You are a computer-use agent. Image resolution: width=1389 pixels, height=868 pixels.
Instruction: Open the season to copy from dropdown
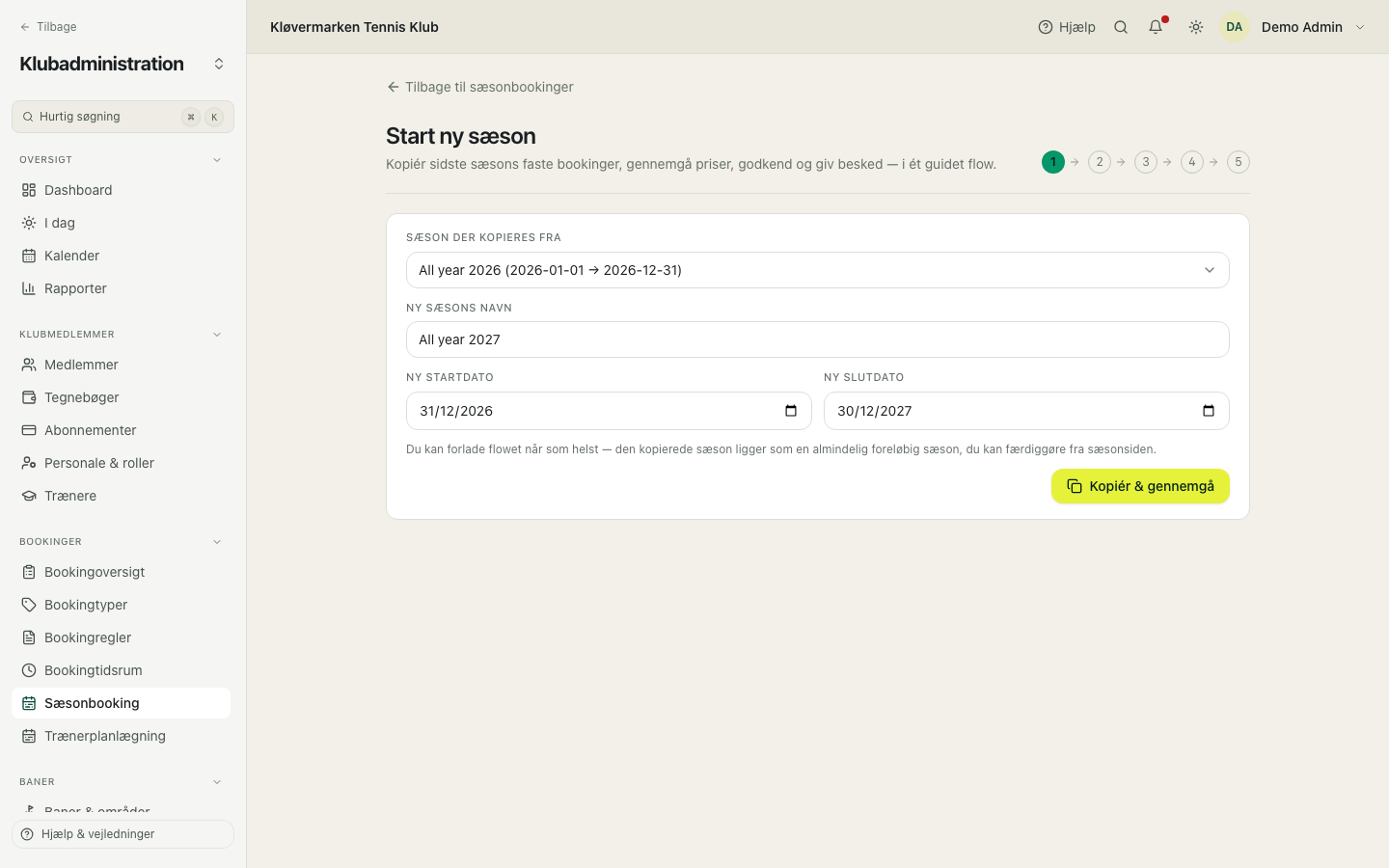coord(818,270)
